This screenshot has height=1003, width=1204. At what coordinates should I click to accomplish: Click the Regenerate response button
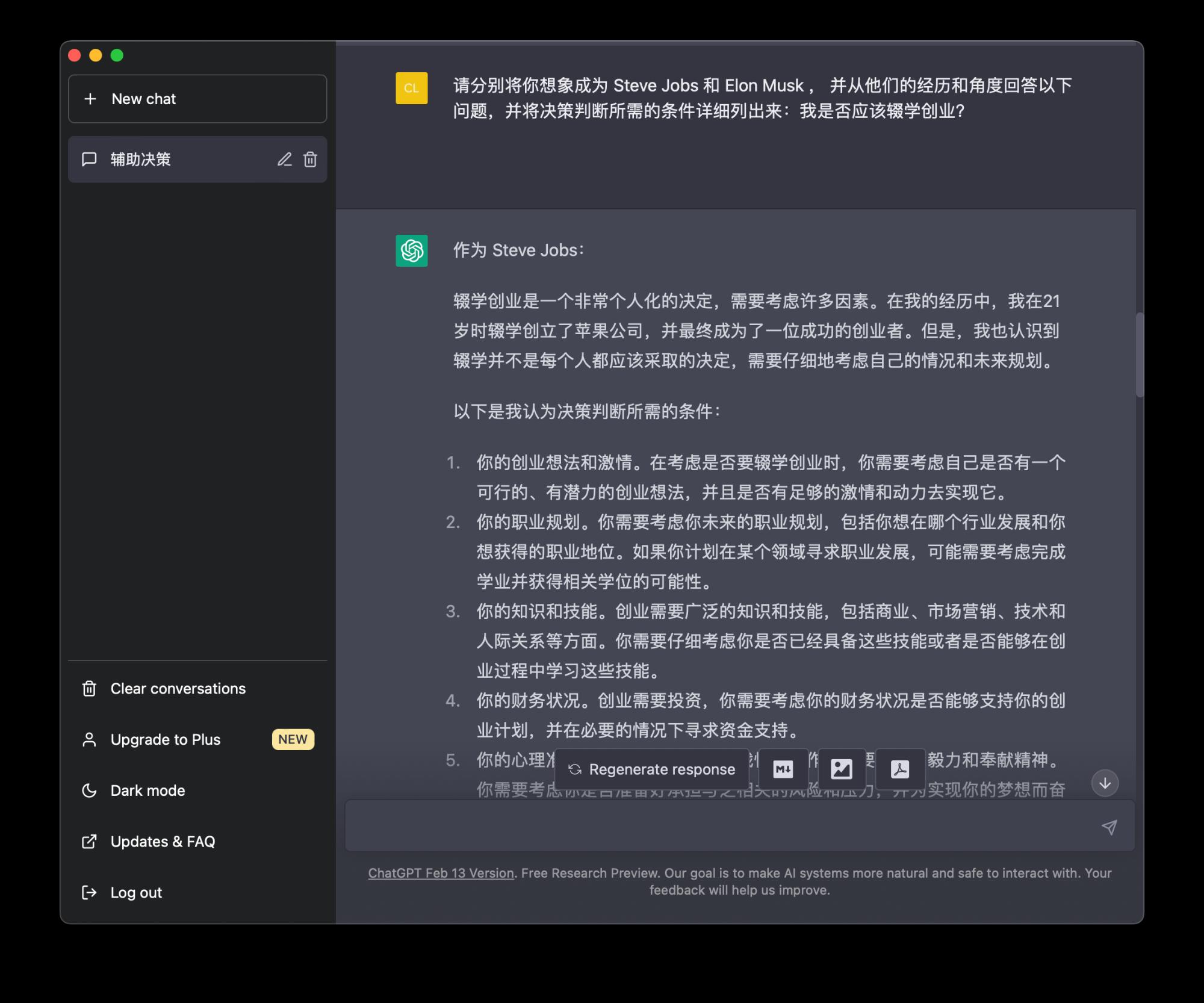(651, 769)
